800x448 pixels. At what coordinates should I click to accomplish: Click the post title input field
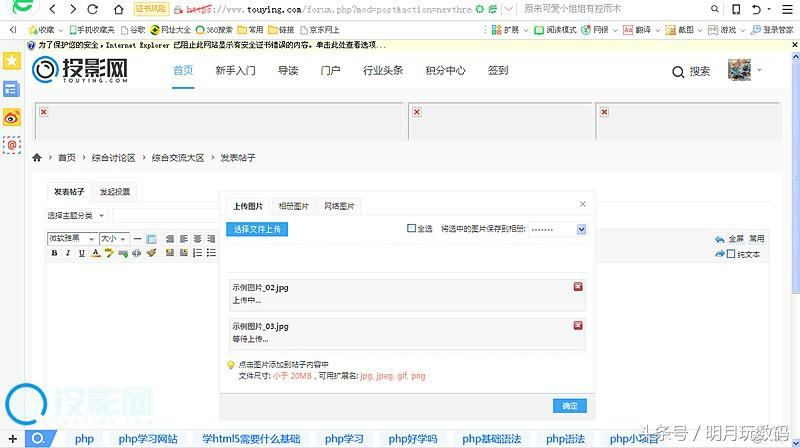pyautogui.click(x=166, y=216)
